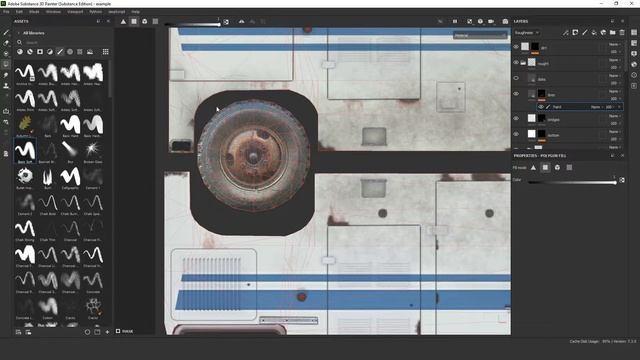Toggle visibility of the bridges layer
This screenshot has height=360, width=640.
[x=516, y=118]
